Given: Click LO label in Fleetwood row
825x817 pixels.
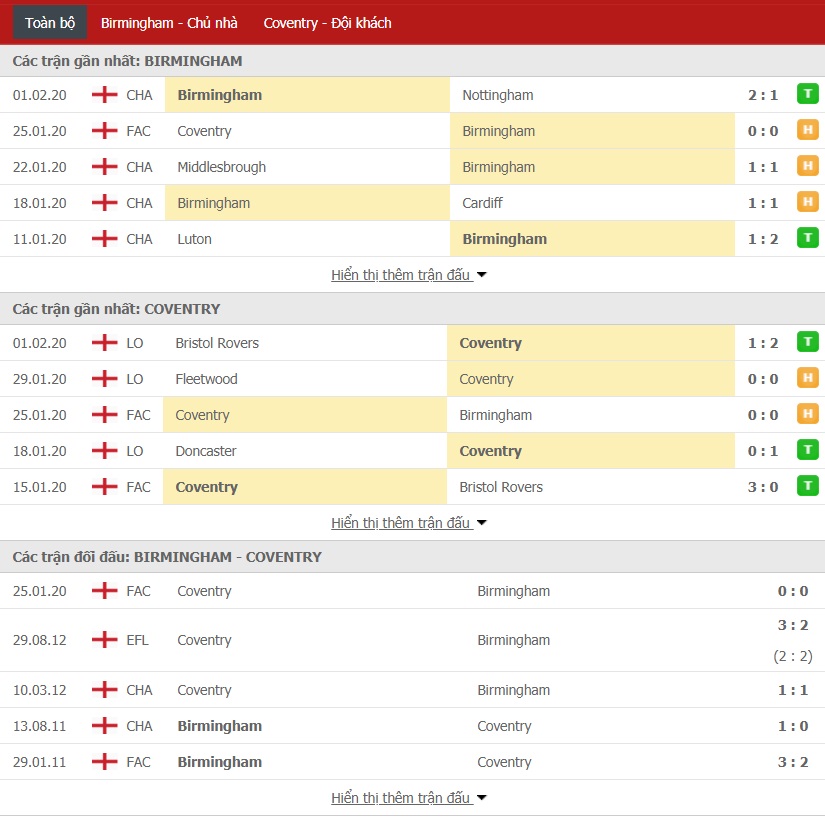Looking at the screenshot, I should (x=135, y=379).
